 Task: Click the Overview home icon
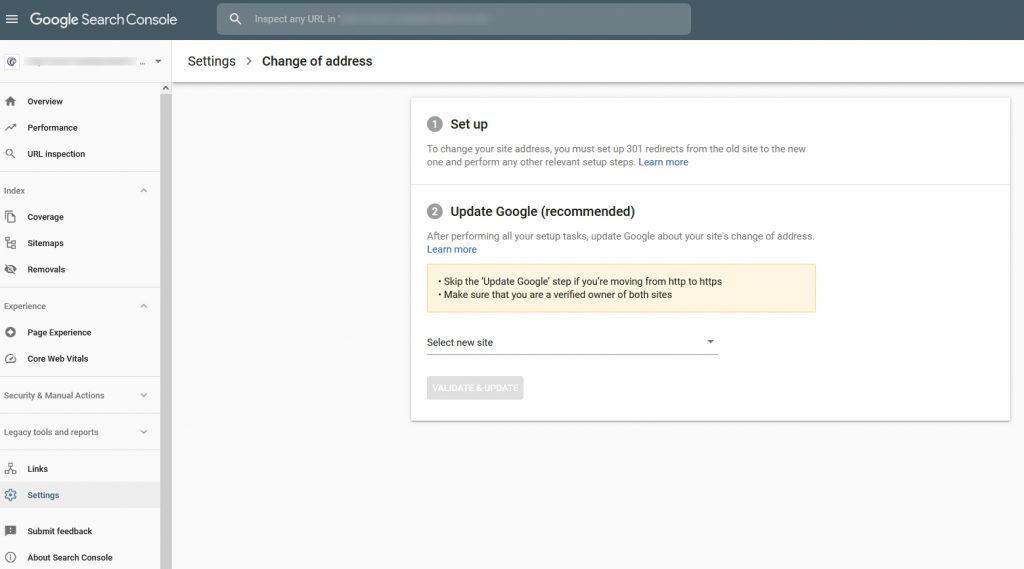10,101
